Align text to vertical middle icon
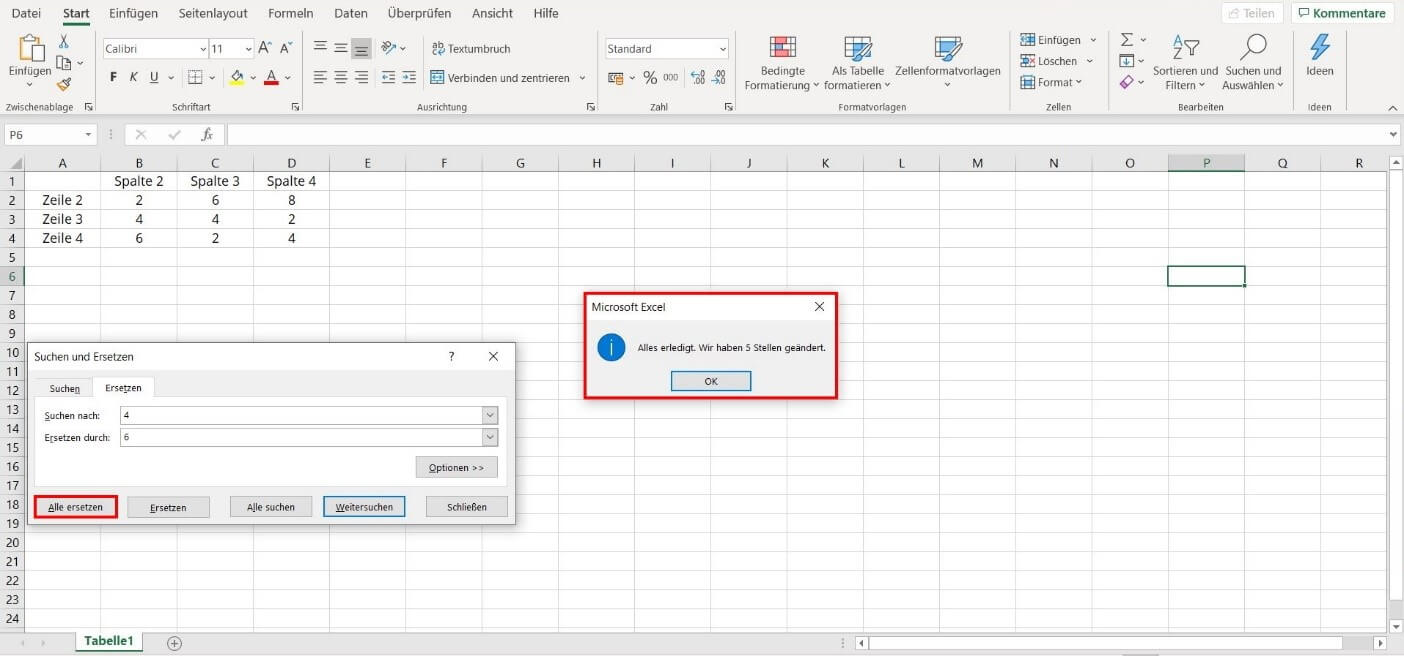 click(341, 47)
